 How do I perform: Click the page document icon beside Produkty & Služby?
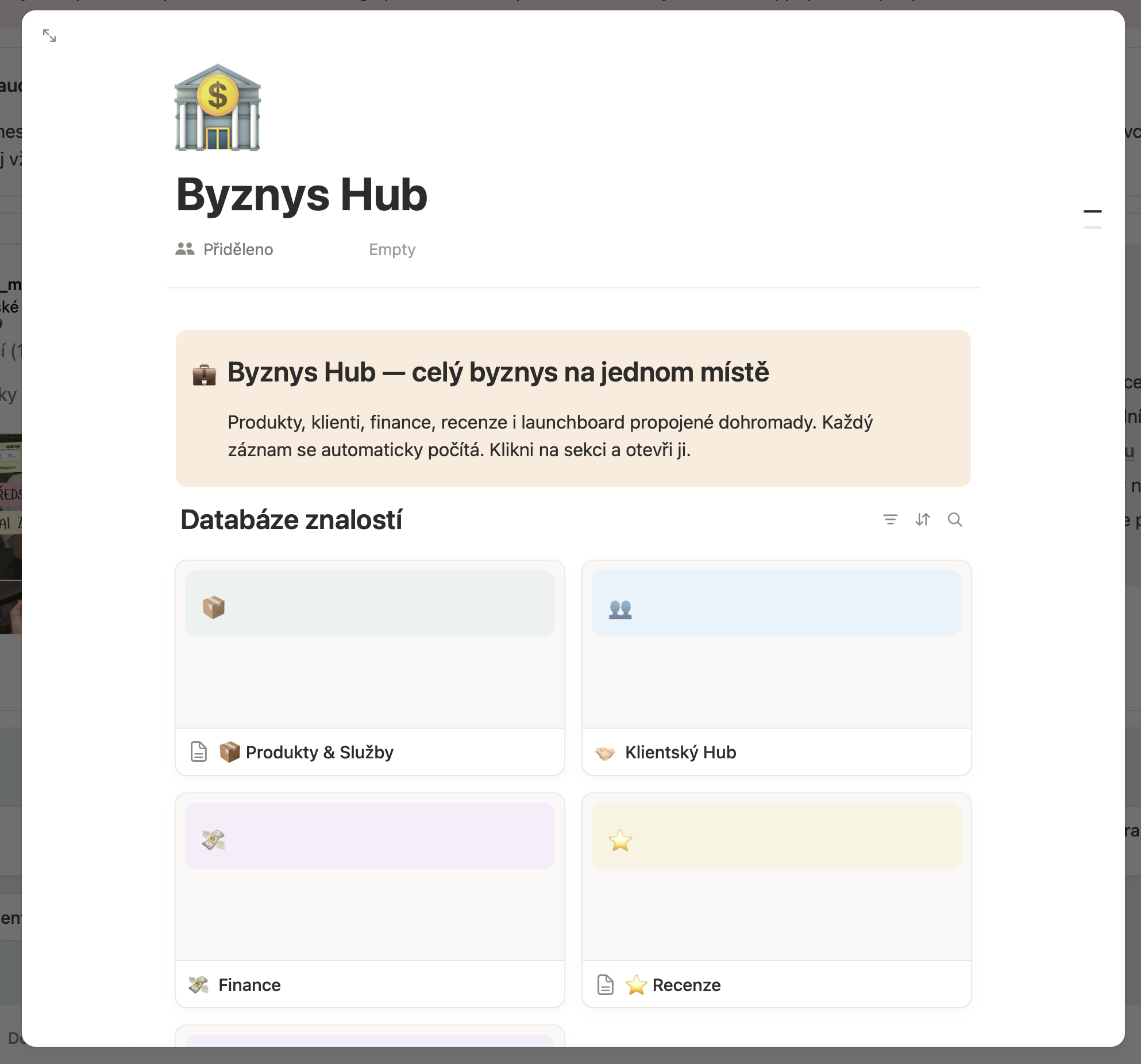coord(199,752)
